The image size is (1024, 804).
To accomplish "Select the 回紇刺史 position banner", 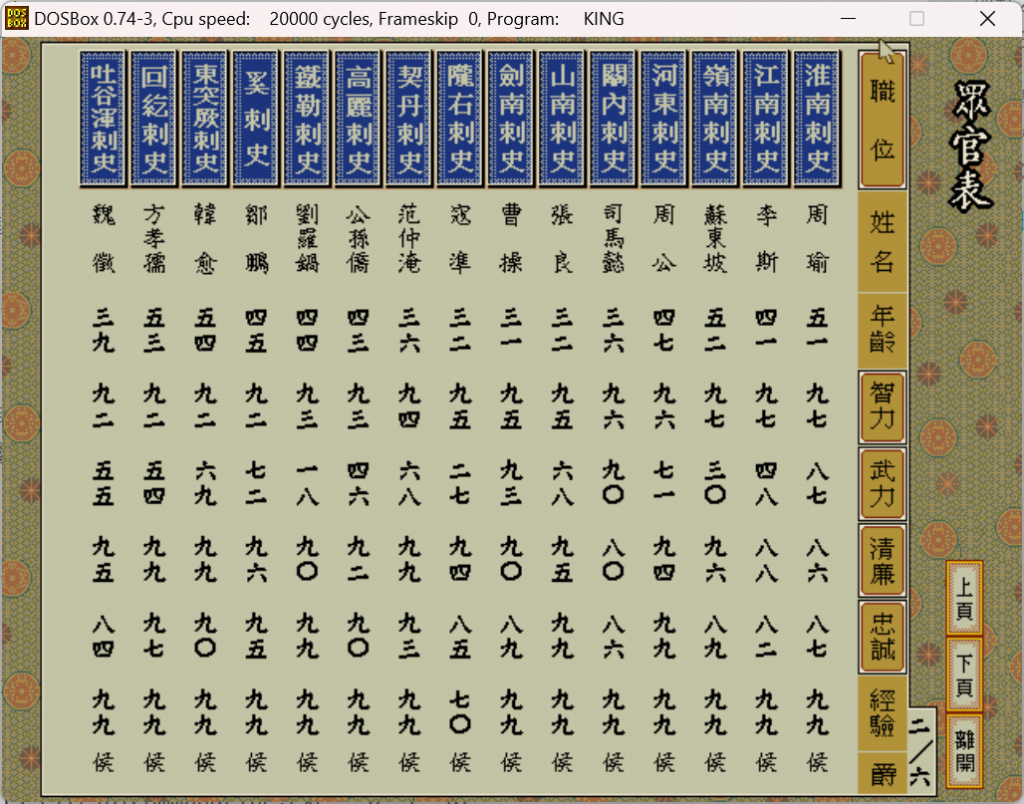I will pyautogui.click(x=154, y=119).
